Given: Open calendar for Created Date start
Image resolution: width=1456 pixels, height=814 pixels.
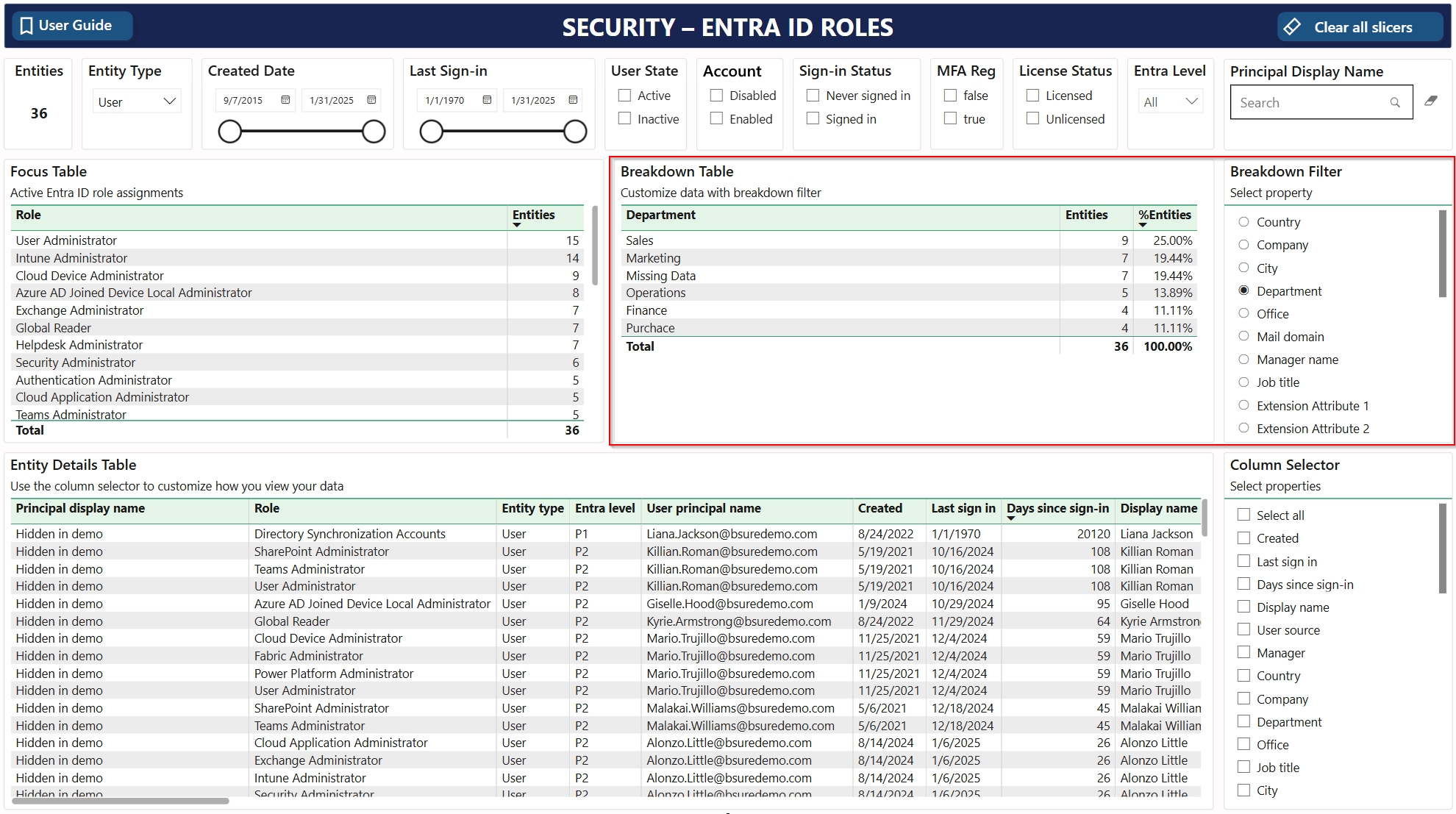Looking at the screenshot, I should [x=285, y=100].
